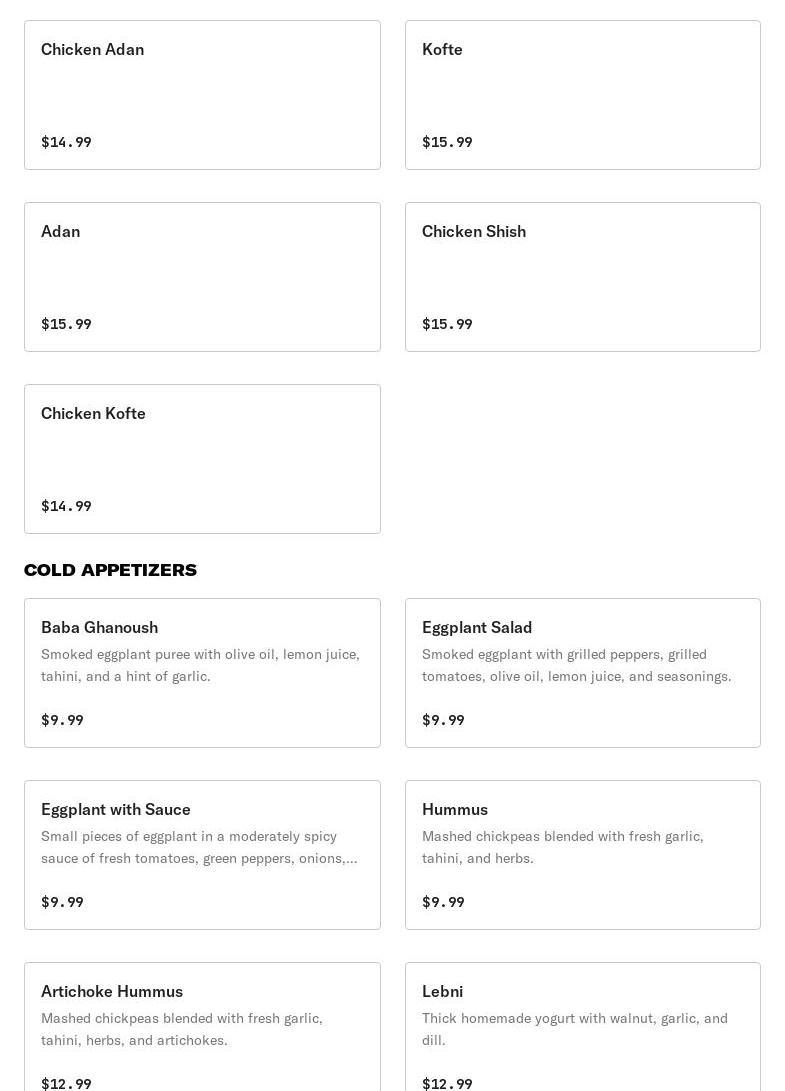Click the $14.99 price under Chicken Kofte
785x1091 pixels.
[66, 506]
